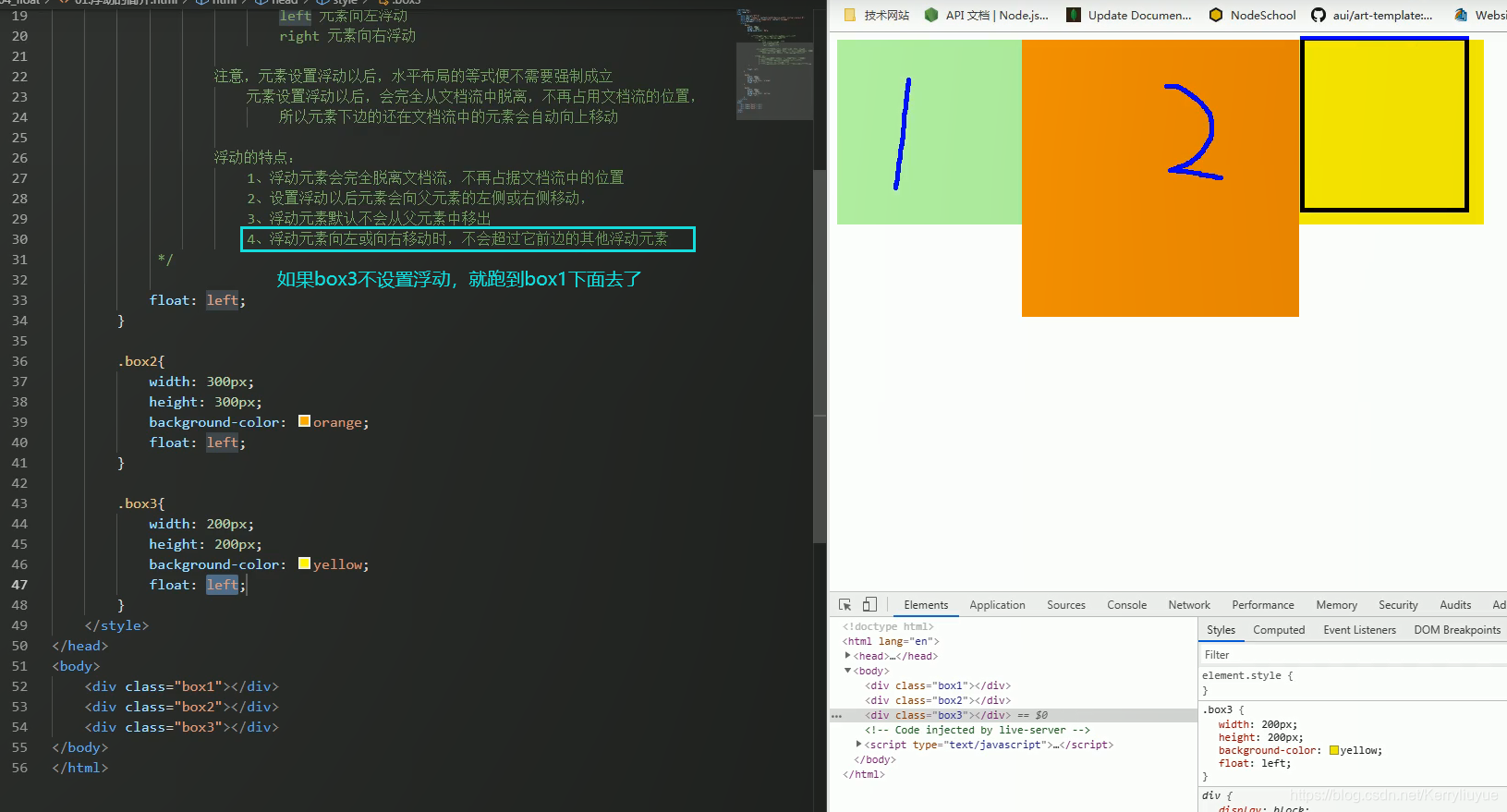This screenshot has width=1507, height=812.
Task: Click the ellipsis actions beside selected DOM row
Action: [836, 716]
